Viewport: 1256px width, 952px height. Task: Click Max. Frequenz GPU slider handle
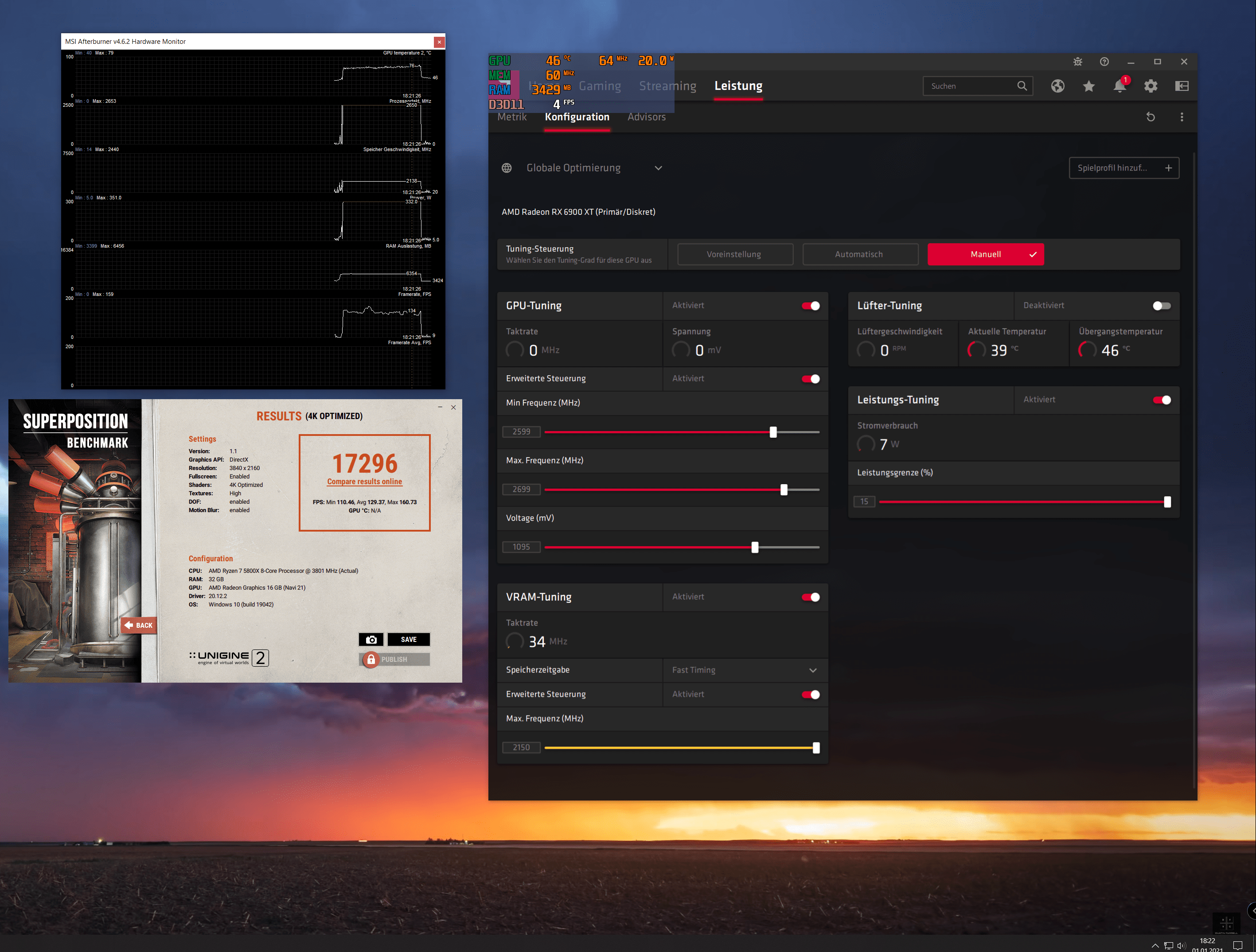click(784, 490)
